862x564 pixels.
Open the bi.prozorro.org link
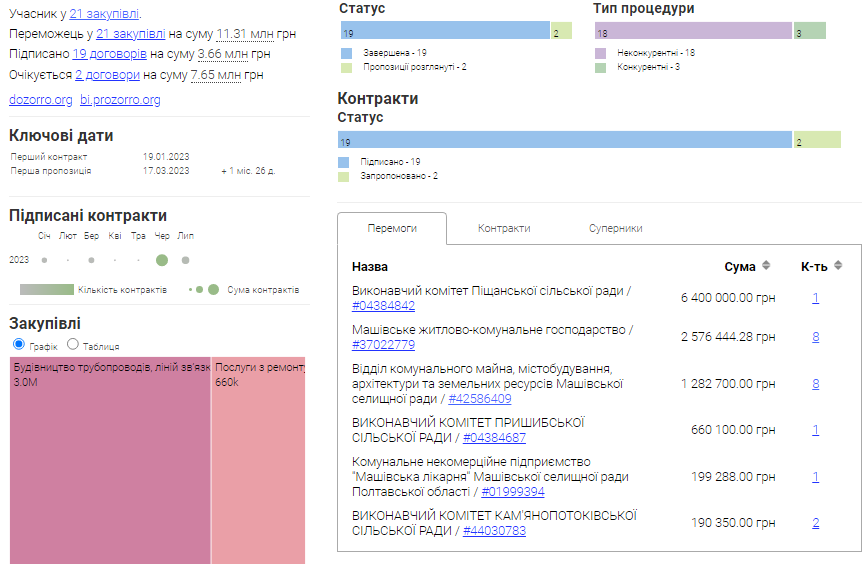coord(120,100)
